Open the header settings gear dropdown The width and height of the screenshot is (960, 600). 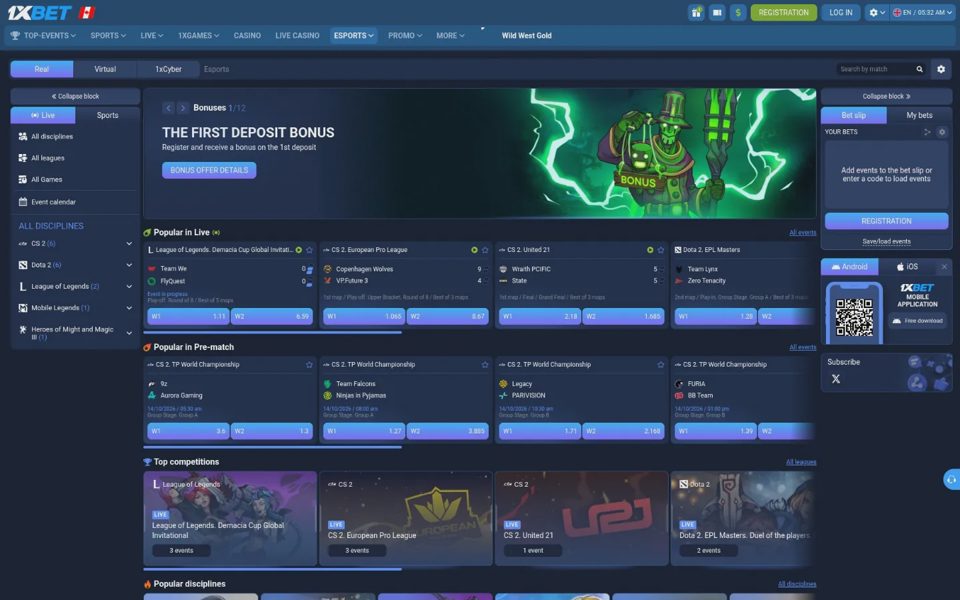[x=877, y=12]
